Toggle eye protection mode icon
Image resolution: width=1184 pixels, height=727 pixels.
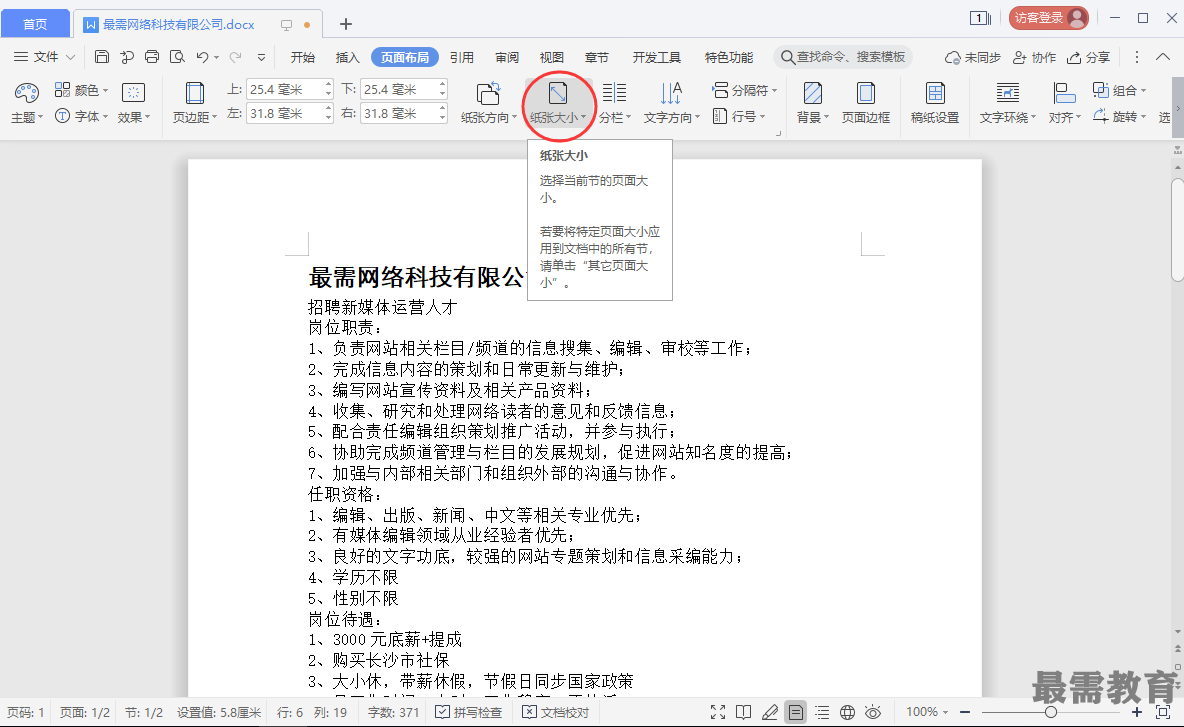(873, 712)
